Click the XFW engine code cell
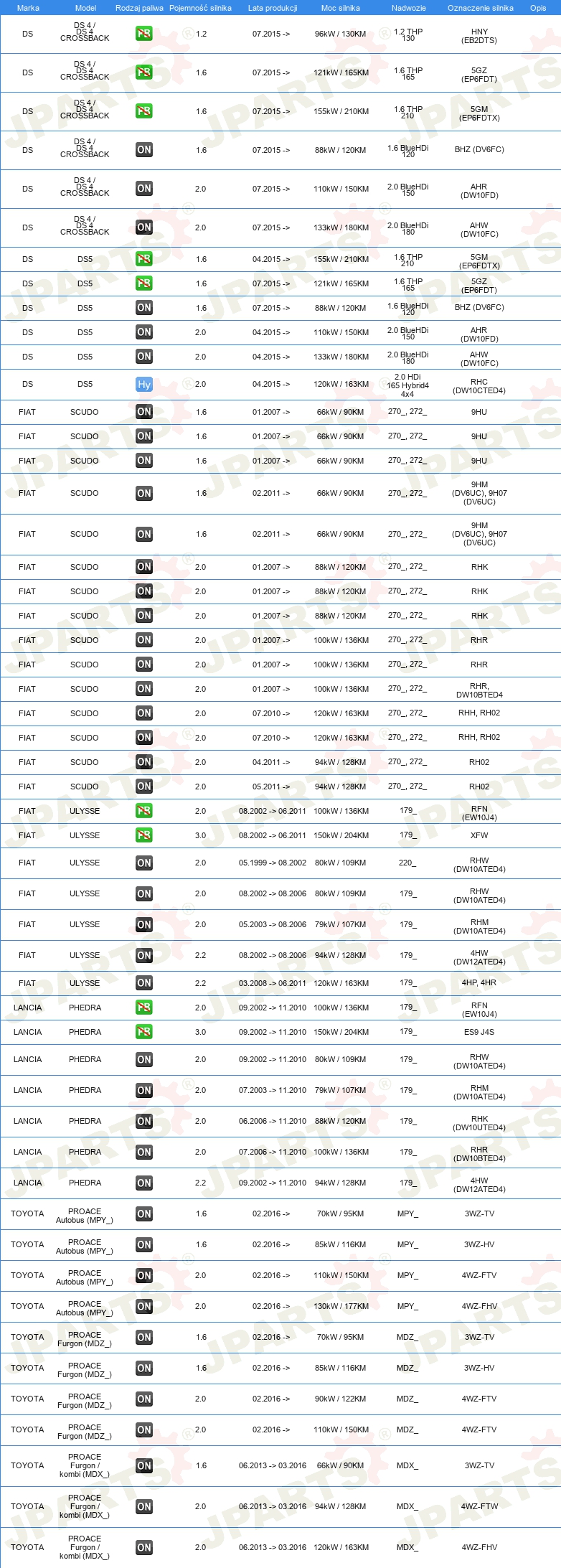This screenshot has width=561, height=1568. tap(479, 835)
